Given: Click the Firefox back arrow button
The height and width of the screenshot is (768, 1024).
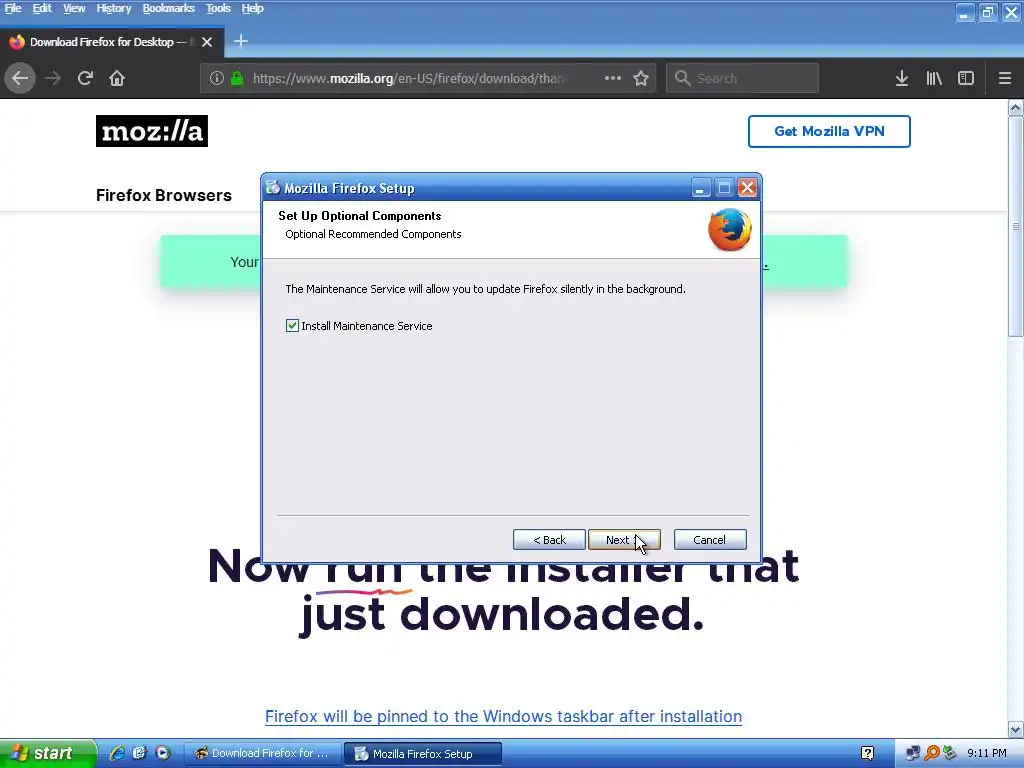Looking at the screenshot, I should (x=20, y=78).
